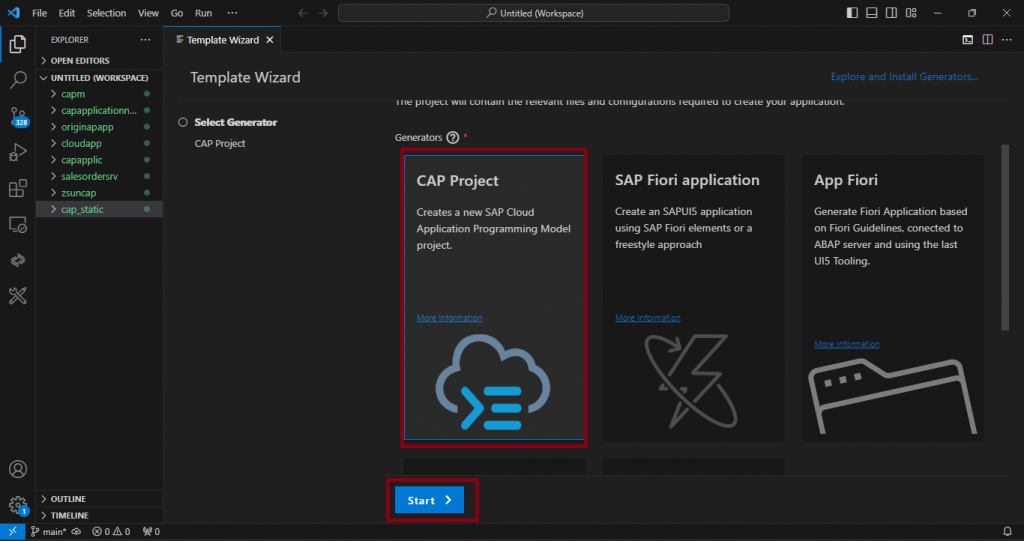Open the Extensions view

click(18, 188)
